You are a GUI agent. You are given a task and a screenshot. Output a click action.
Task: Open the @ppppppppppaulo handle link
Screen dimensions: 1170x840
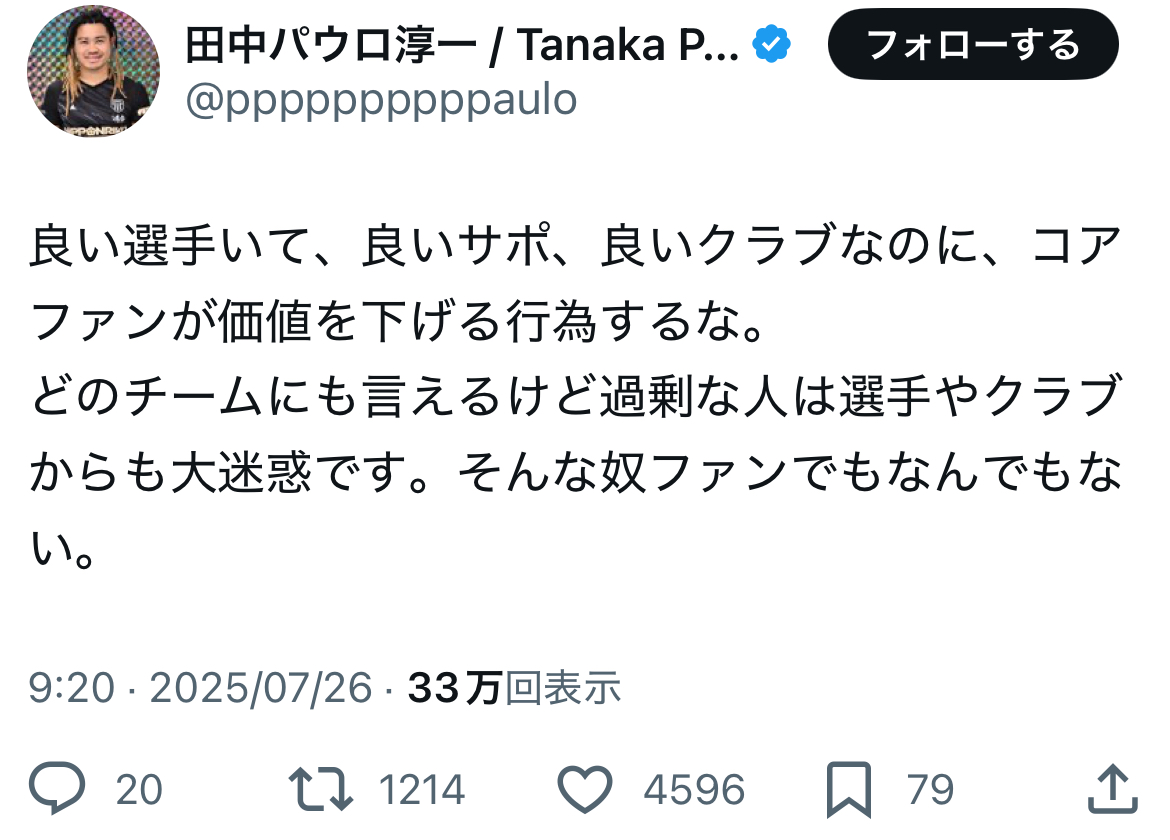click(381, 101)
